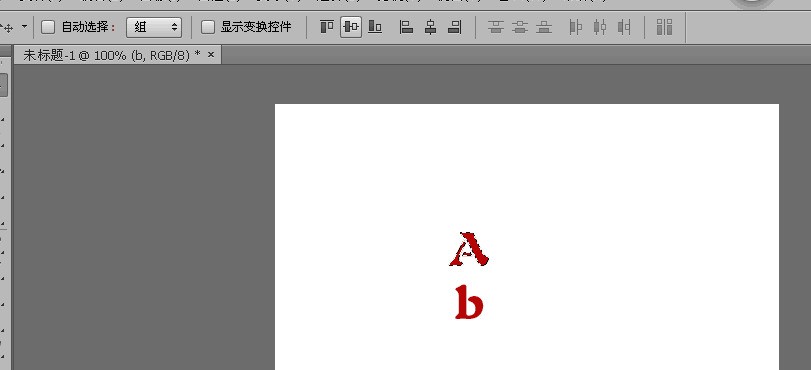Click the align right edges icon
Image resolution: width=811 pixels, height=370 pixels.
454,27
